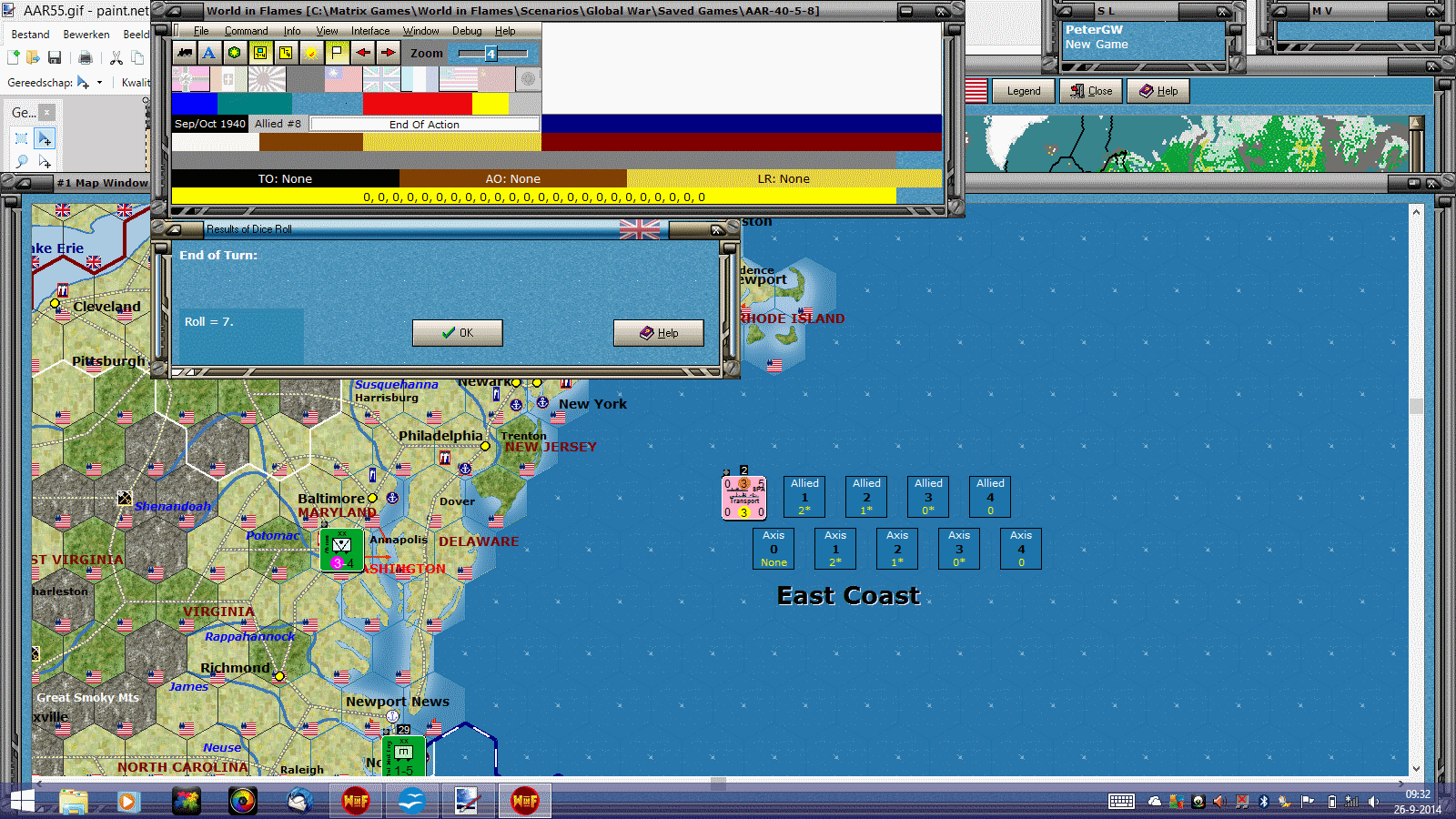This screenshot has height=819, width=1456.
Task: Select the green unit counter near Washington
Action: pos(341,551)
